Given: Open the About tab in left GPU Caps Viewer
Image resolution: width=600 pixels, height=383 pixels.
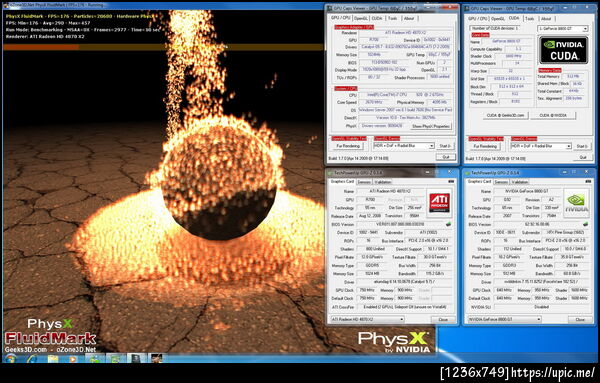Looking at the screenshot, I should [409, 18].
